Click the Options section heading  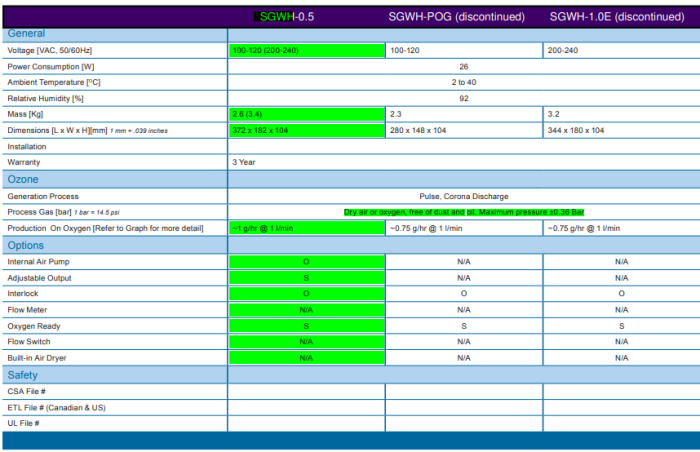pyautogui.click(x=26, y=245)
